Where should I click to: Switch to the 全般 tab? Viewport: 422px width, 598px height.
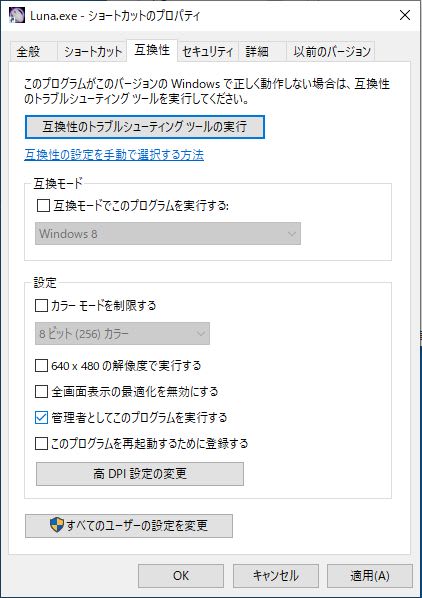click(28, 51)
